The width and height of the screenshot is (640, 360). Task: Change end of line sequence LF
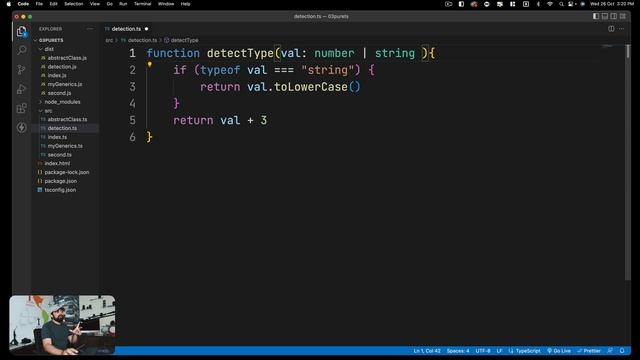499,351
